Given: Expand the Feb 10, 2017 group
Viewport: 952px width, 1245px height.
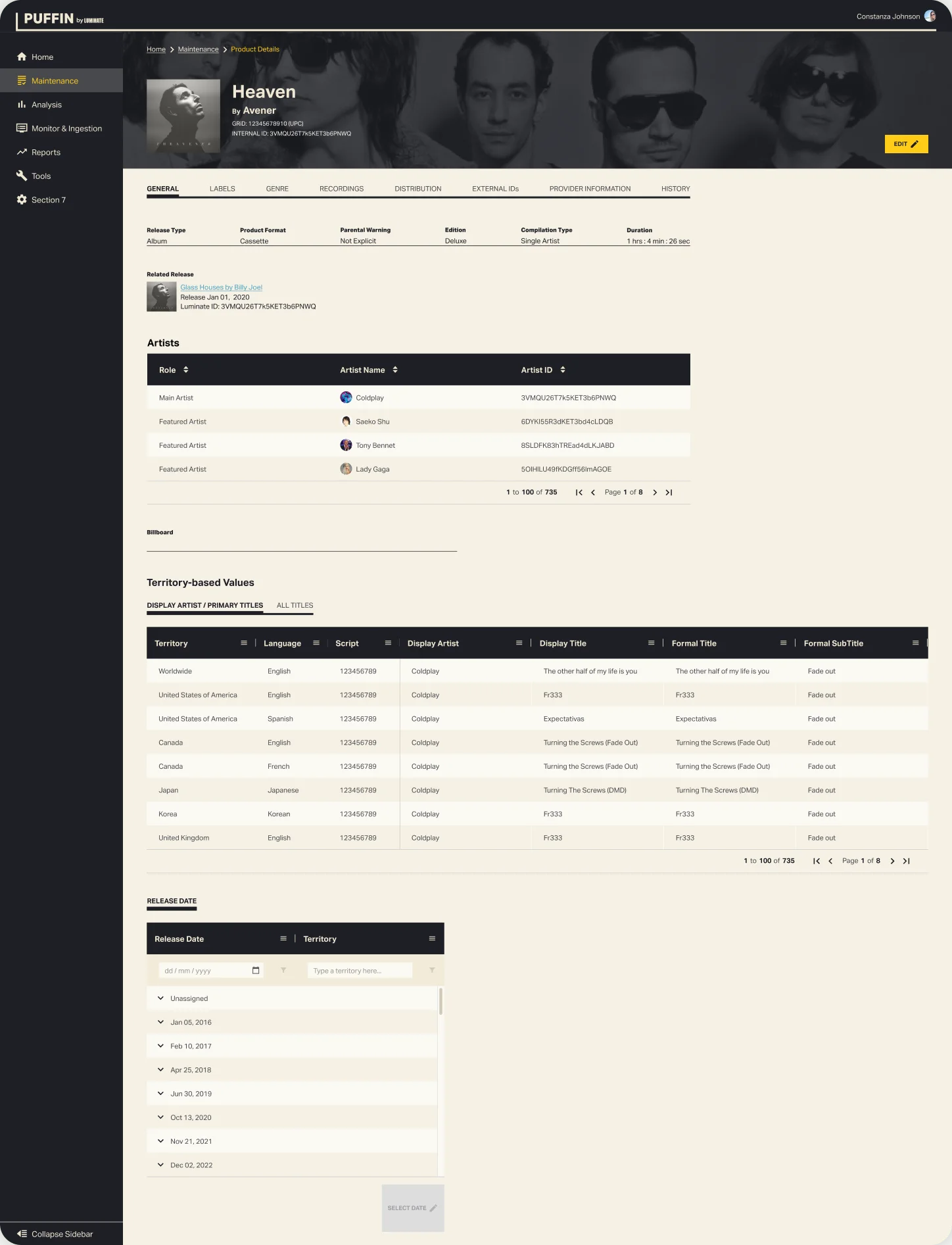Looking at the screenshot, I should pos(160,1046).
